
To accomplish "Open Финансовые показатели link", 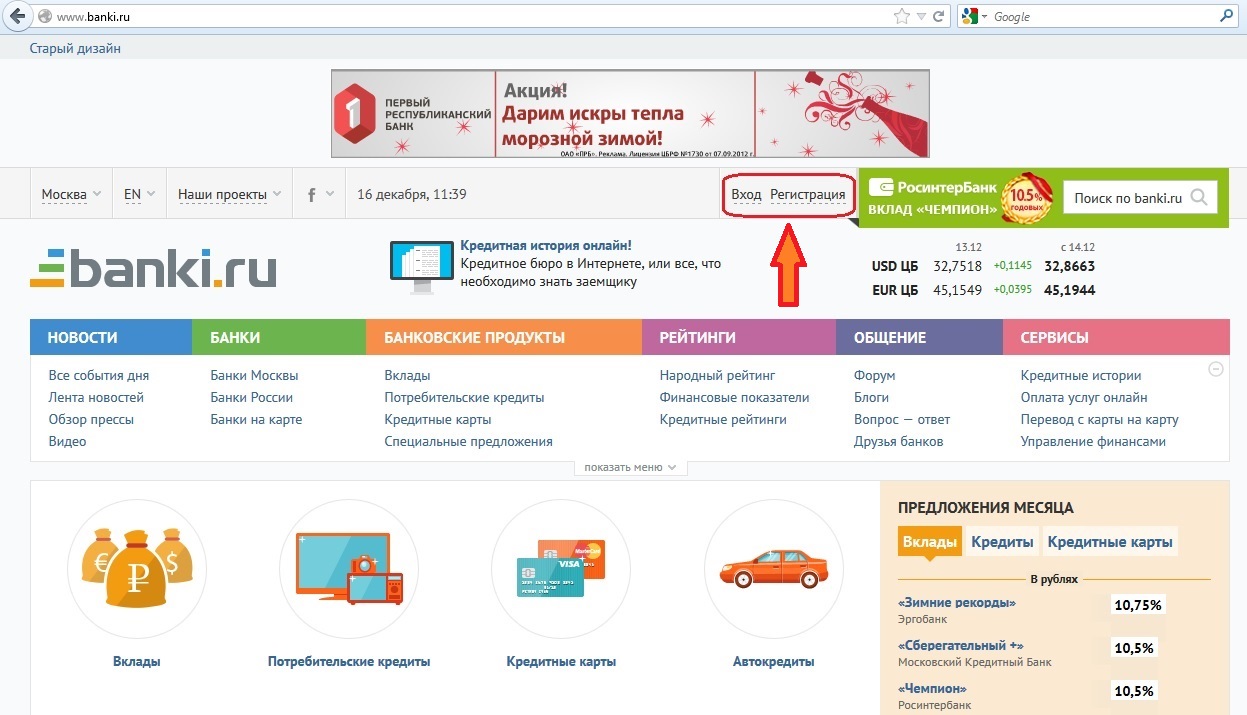I will pos(735,397).
